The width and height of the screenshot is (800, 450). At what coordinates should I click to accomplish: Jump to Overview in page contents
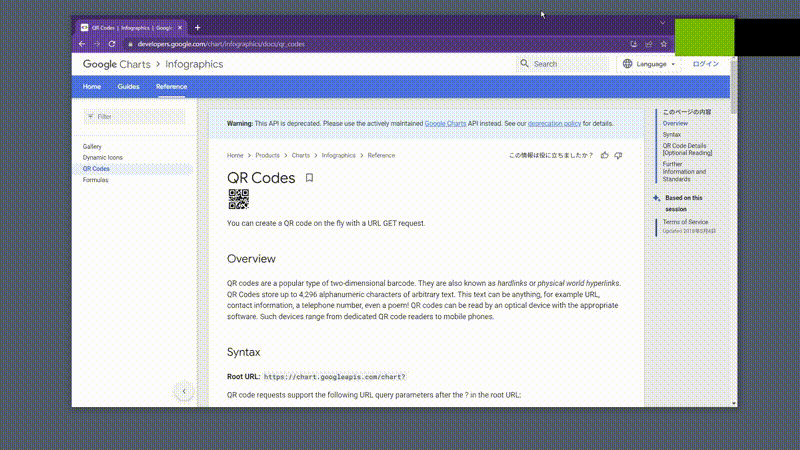pyautogui.click(x=675, y=123)
